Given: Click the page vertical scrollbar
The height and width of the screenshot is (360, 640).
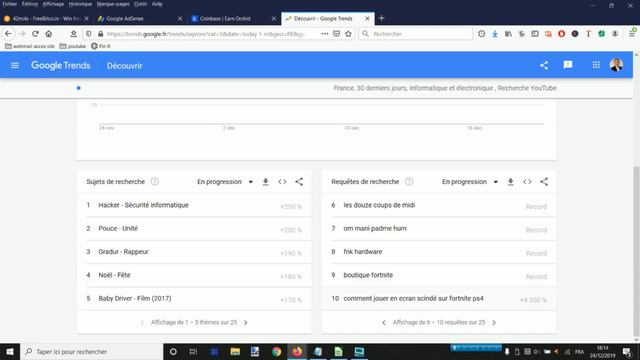Looking at the screenshot, I should [x=636, y=250].
